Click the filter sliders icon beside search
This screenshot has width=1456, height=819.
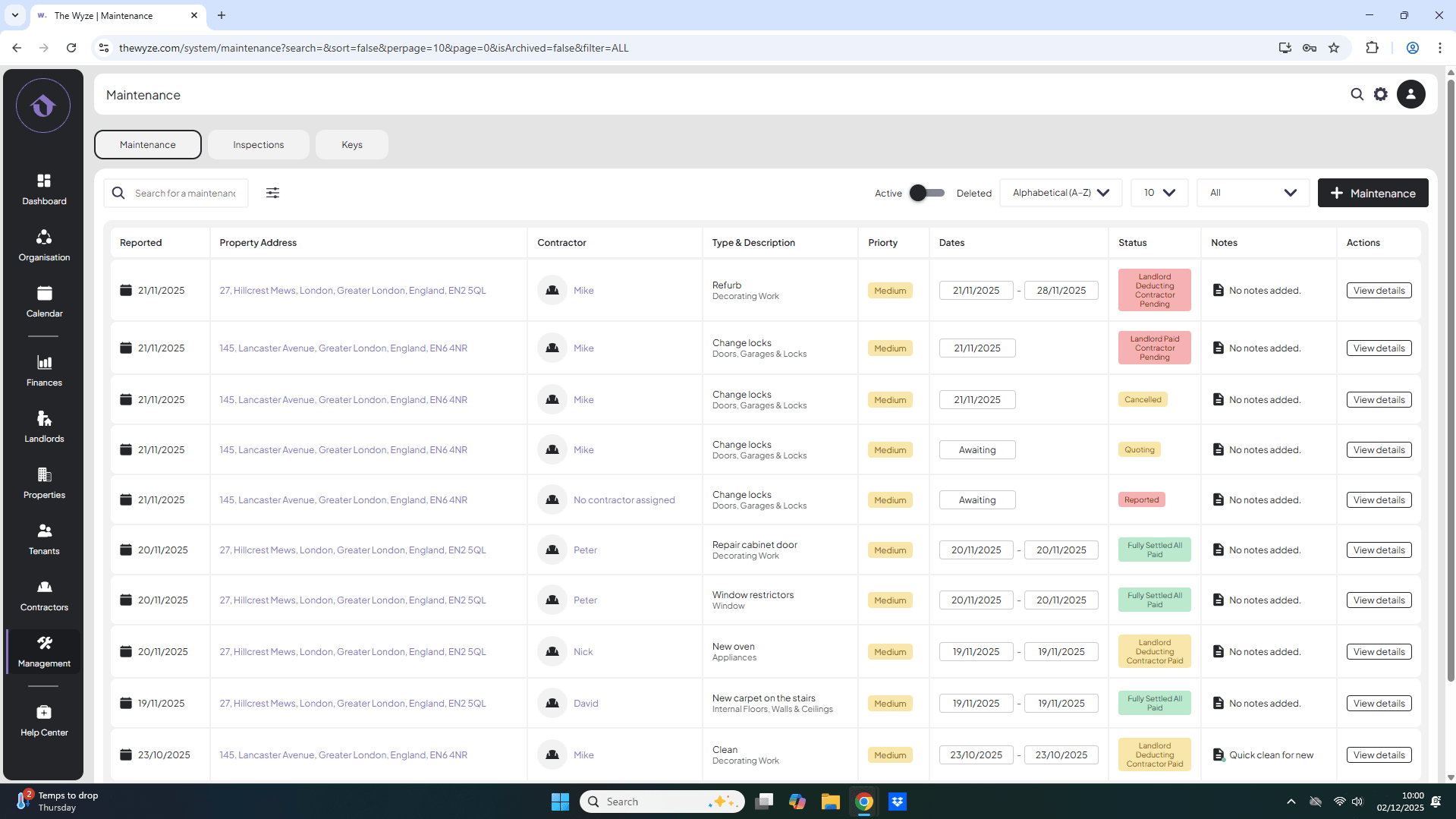click(272, 193)
